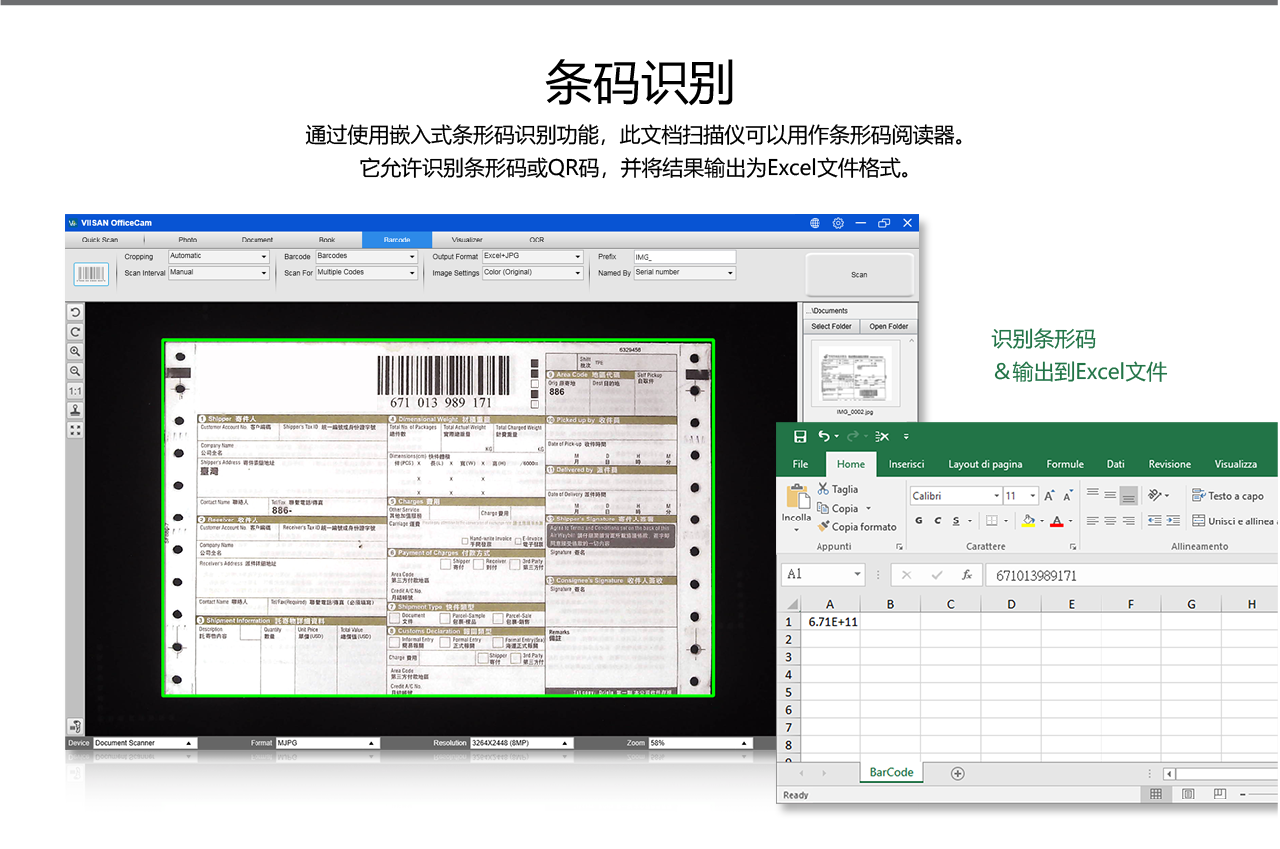Click the Select Folder button
This screenshot has height=849, width=1280.
pos(831,326)
